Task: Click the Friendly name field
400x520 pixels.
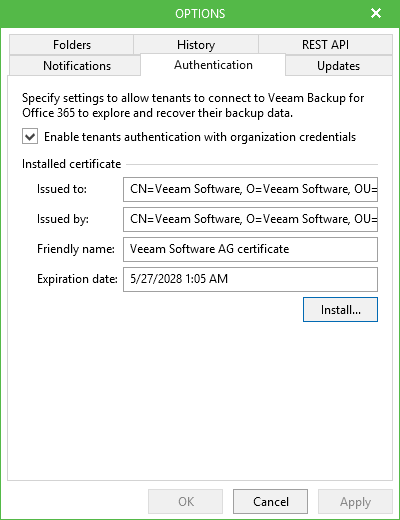Action: click(x=250, y=249)
